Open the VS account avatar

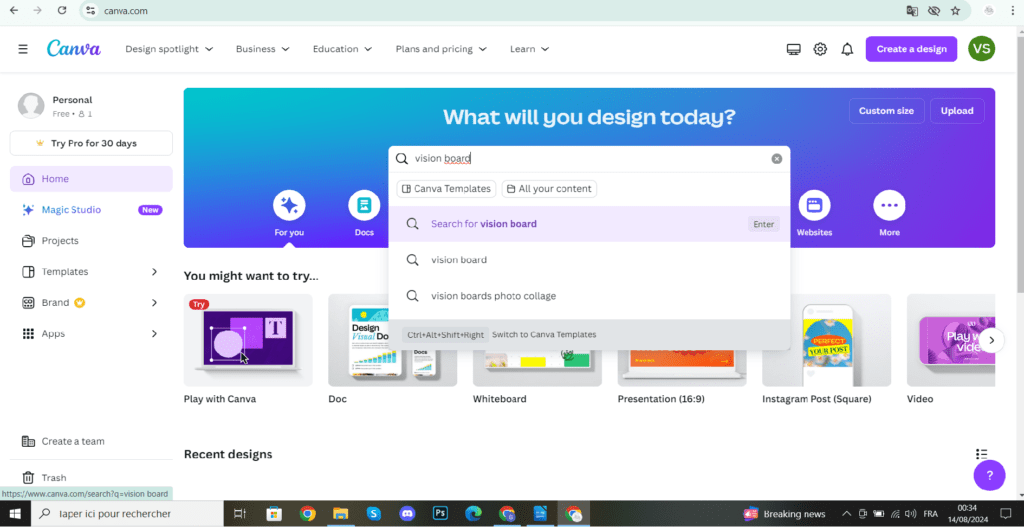(x=982, y=49)
